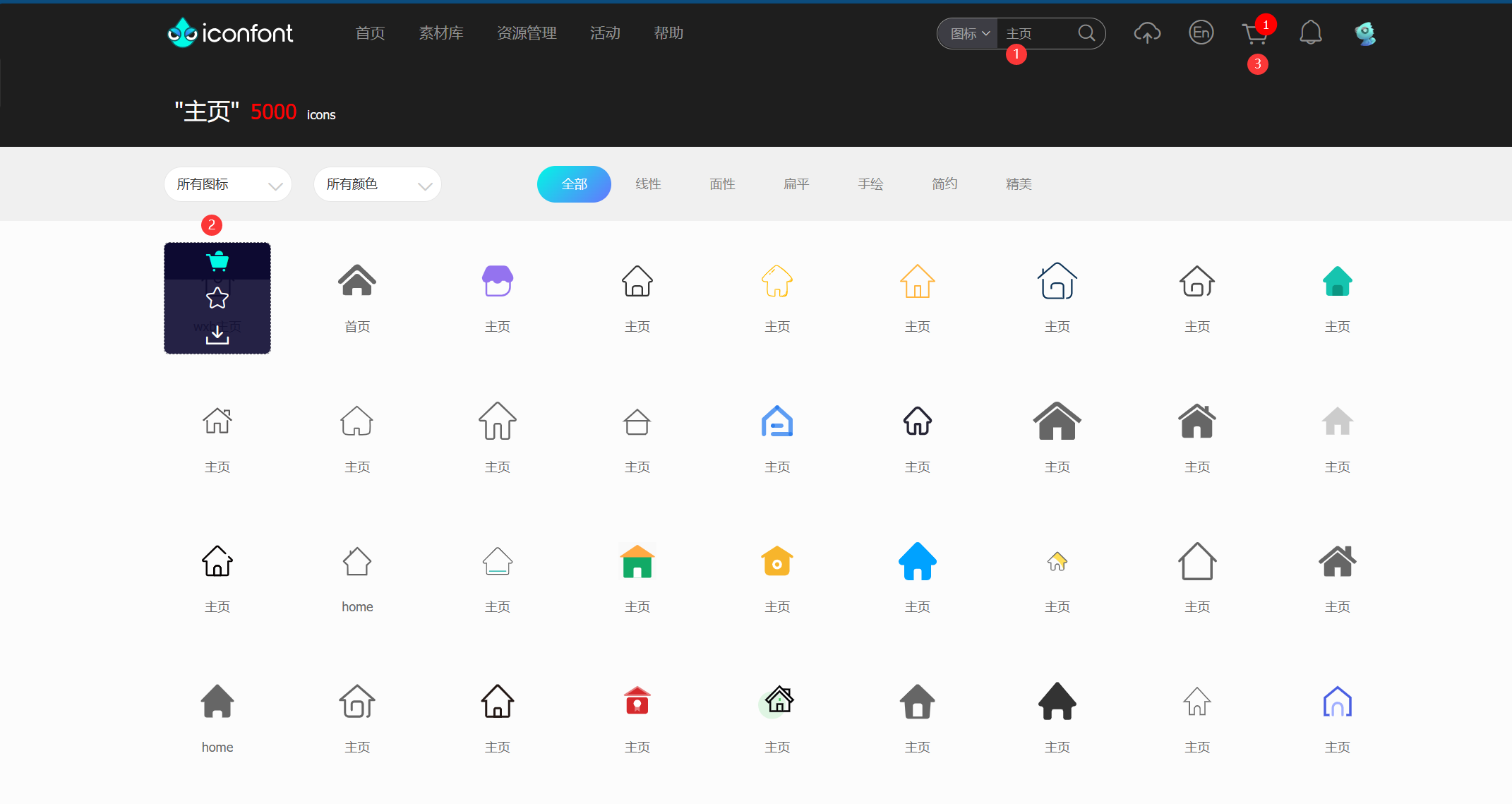Download the hovered icon

(217, 335)
